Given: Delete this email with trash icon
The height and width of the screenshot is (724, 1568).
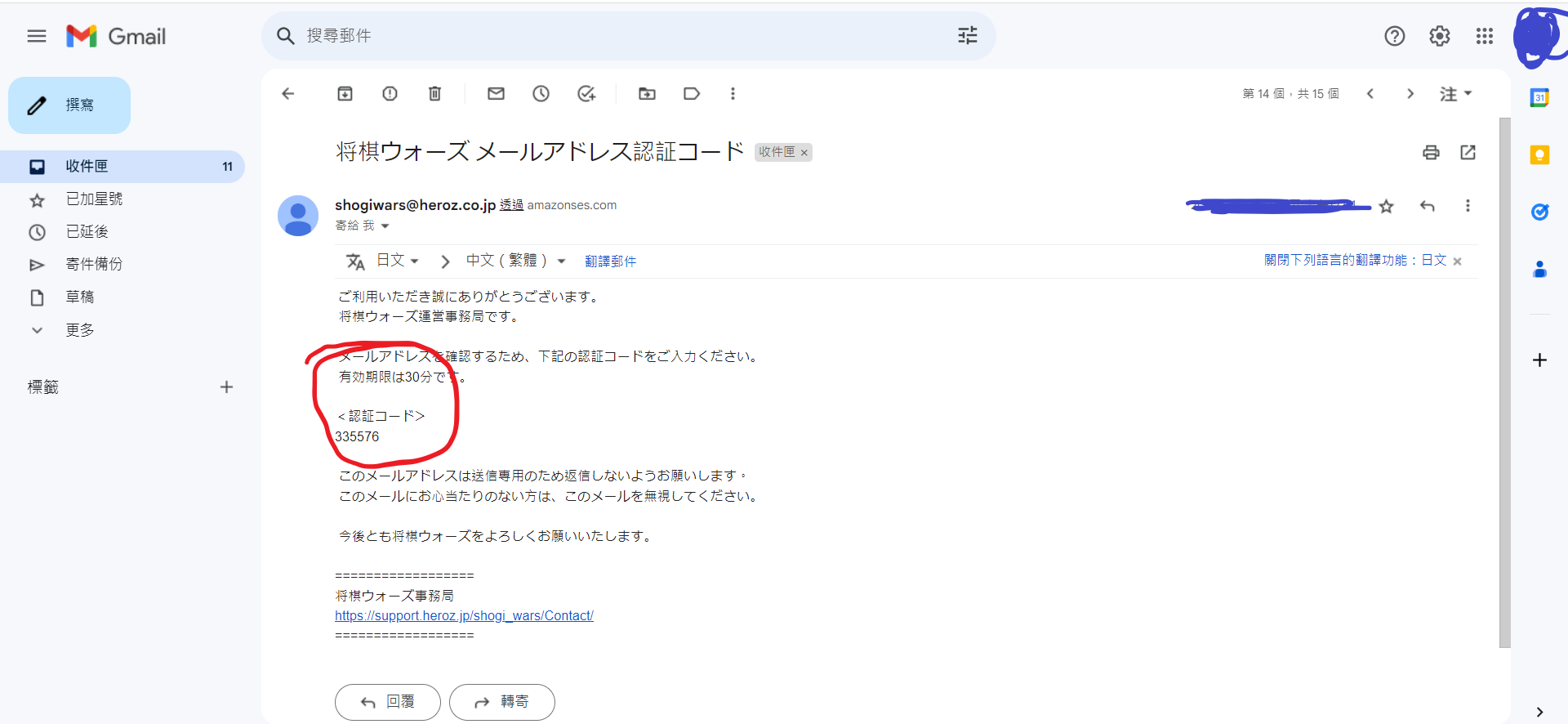Looking at the screenshot, I should coord(435,94).
